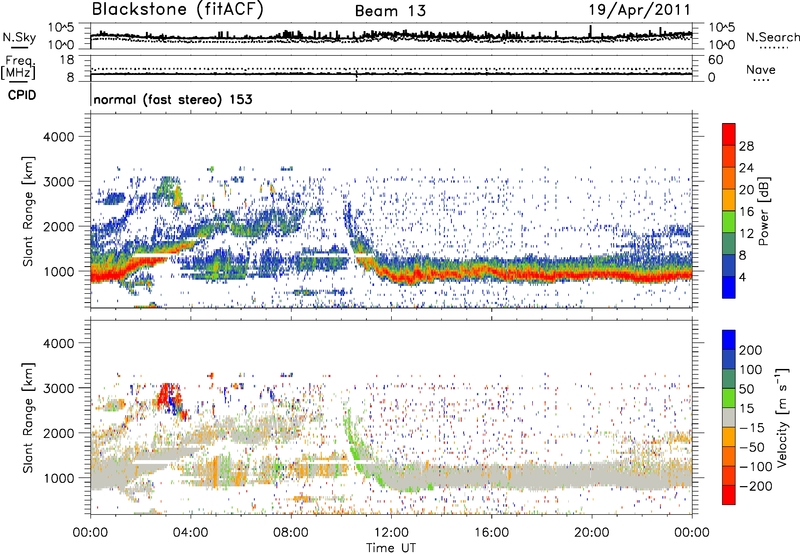Screen dimensions: 800x554
Task: Click the 'Freq. [MHz]' axis label
Action: [x=18, y=68]
